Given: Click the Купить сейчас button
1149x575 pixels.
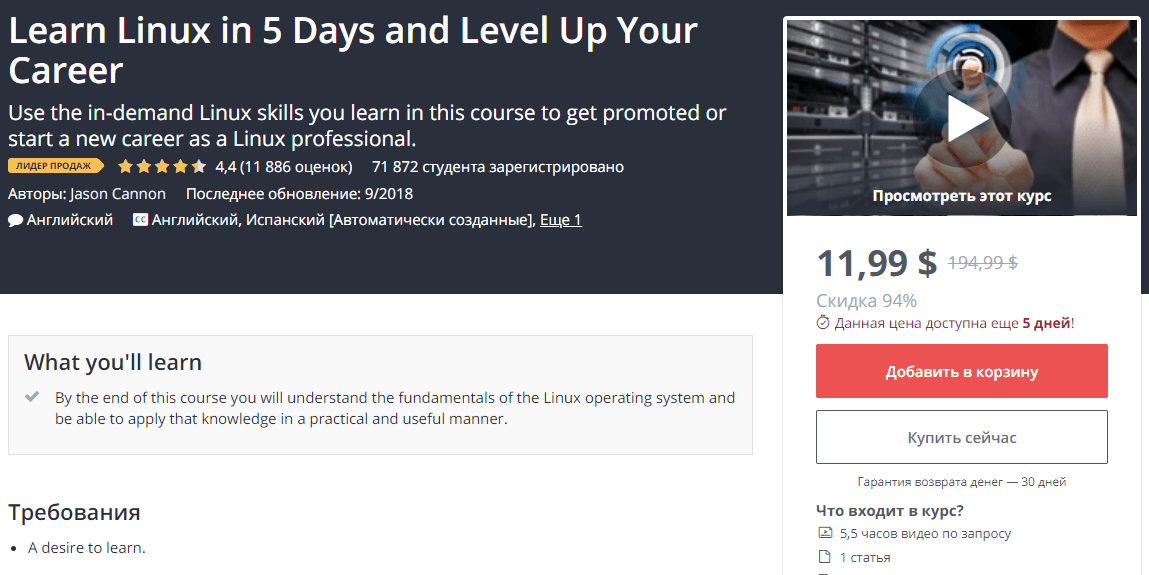Looking at the screenshot, I should point(961,437).
